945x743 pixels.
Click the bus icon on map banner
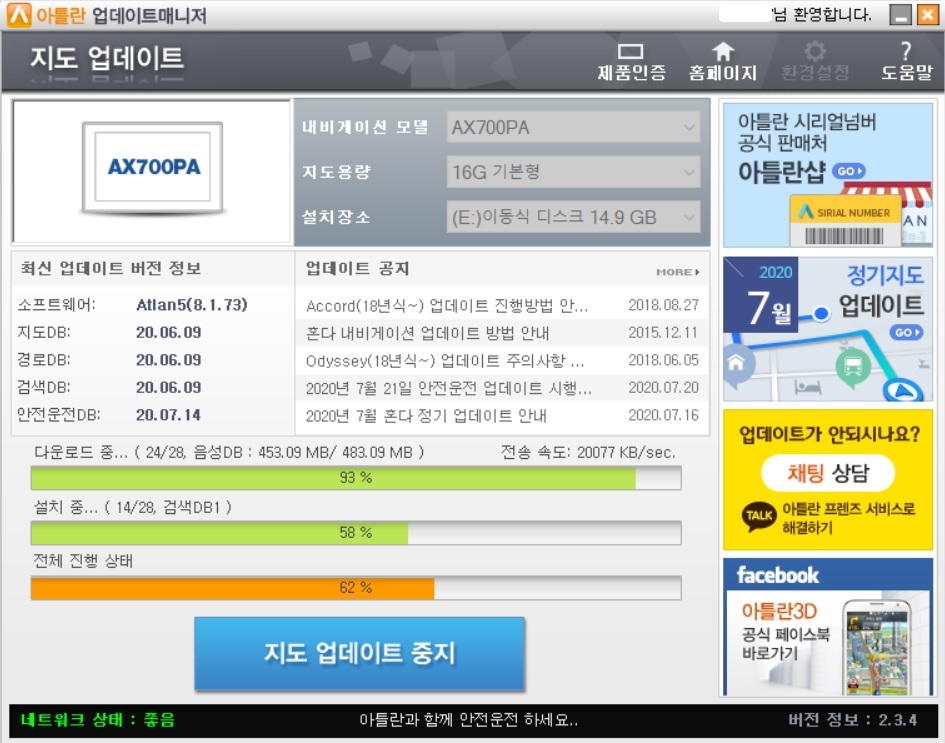point(853,366)
